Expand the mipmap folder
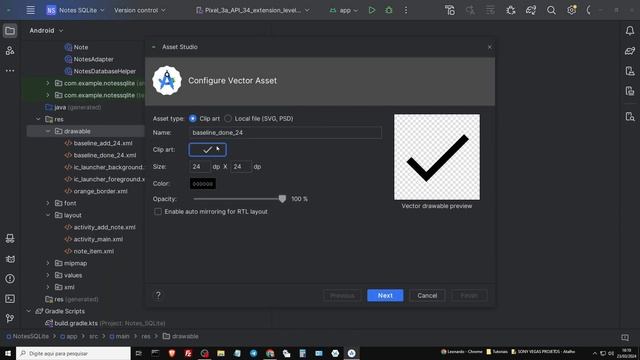This screenshot has width=640, height=360. pos(48,263)
